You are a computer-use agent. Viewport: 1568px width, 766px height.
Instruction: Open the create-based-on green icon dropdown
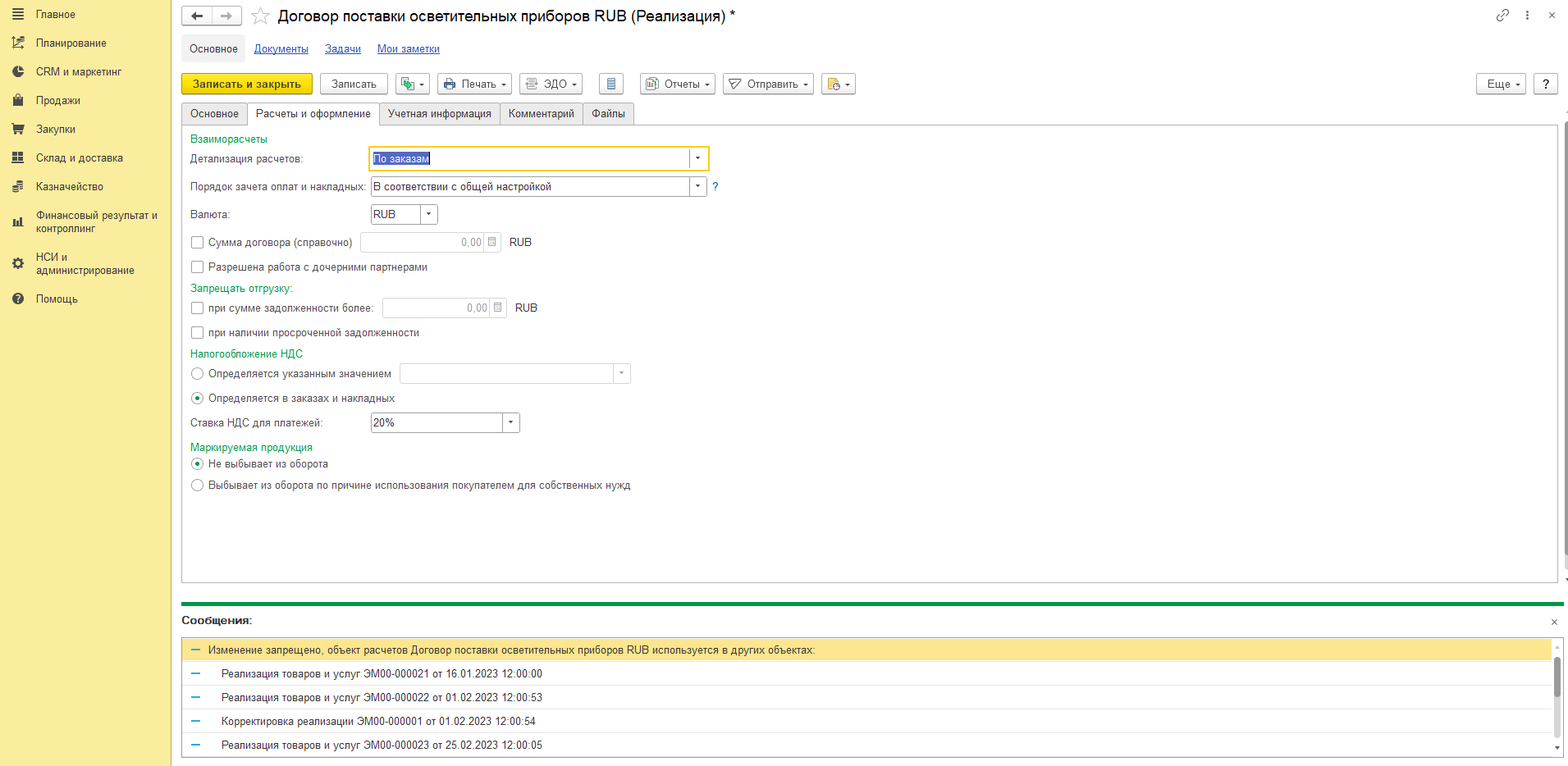413,84
